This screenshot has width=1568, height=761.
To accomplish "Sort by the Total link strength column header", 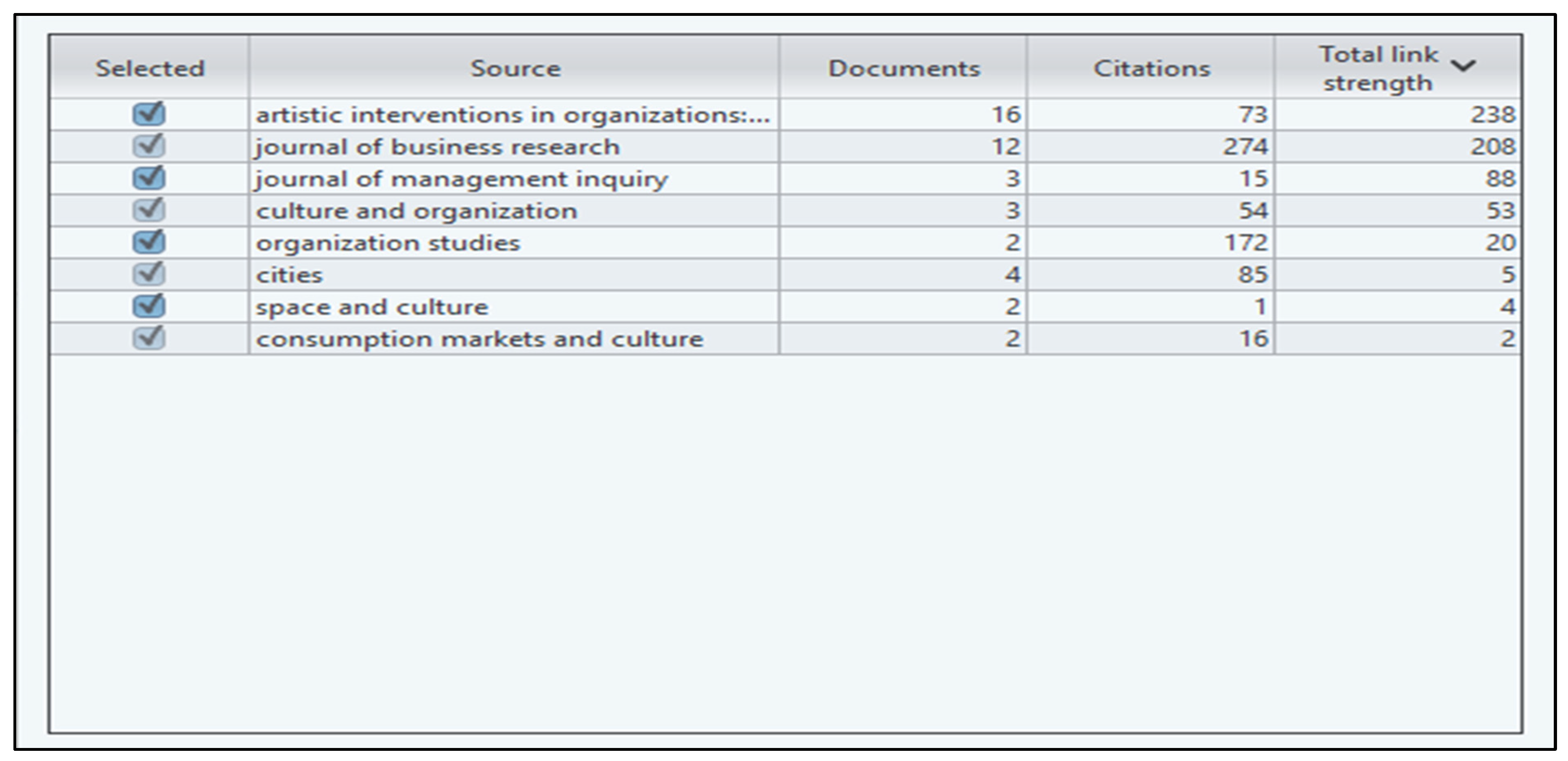I will pos(1378,68).
